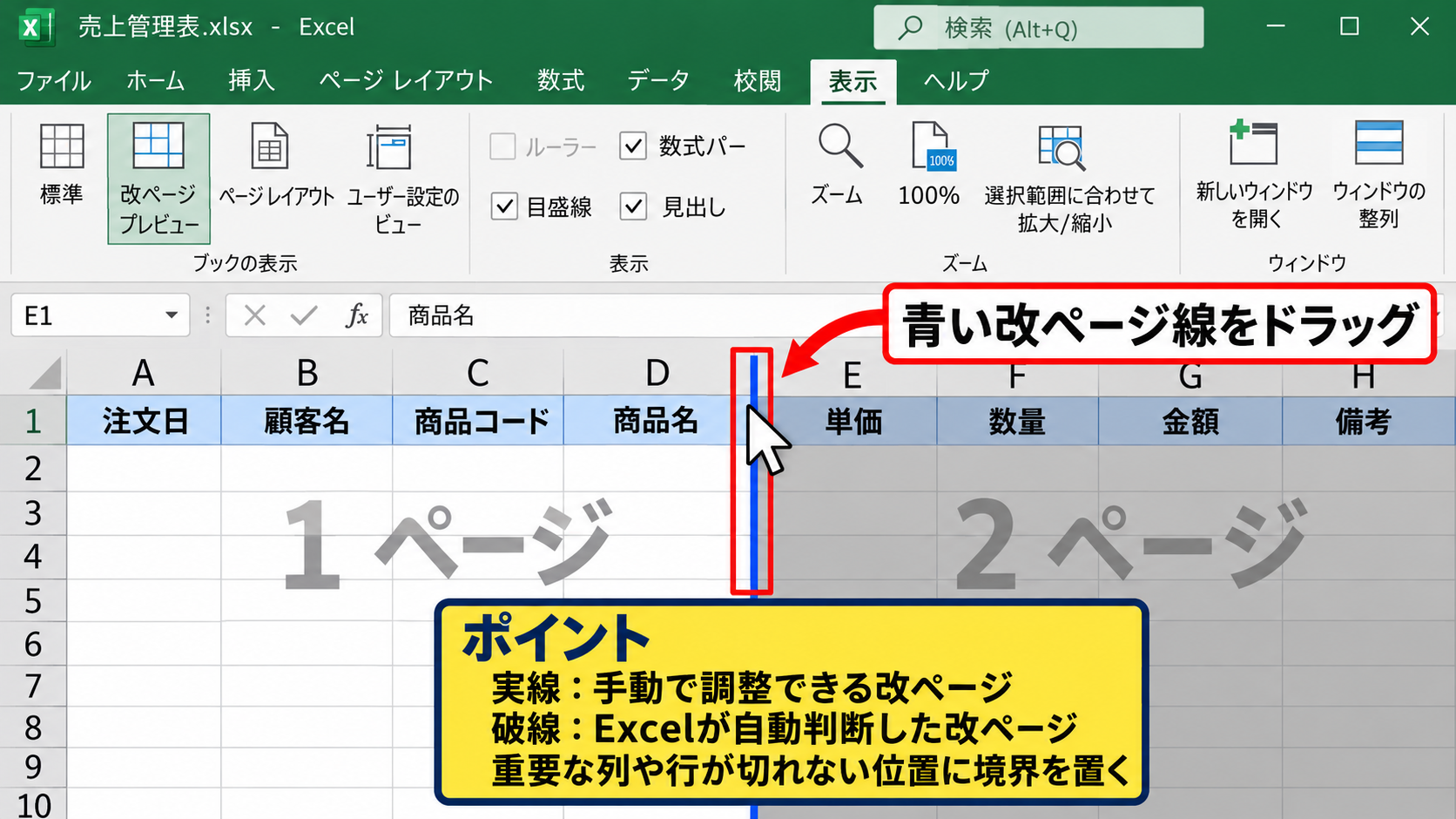Viewport: 1456px width, 819px height.
Task: Open the ページ レイアウト ribbon tab
Action: pyautogui.click(x=406, y=81)
